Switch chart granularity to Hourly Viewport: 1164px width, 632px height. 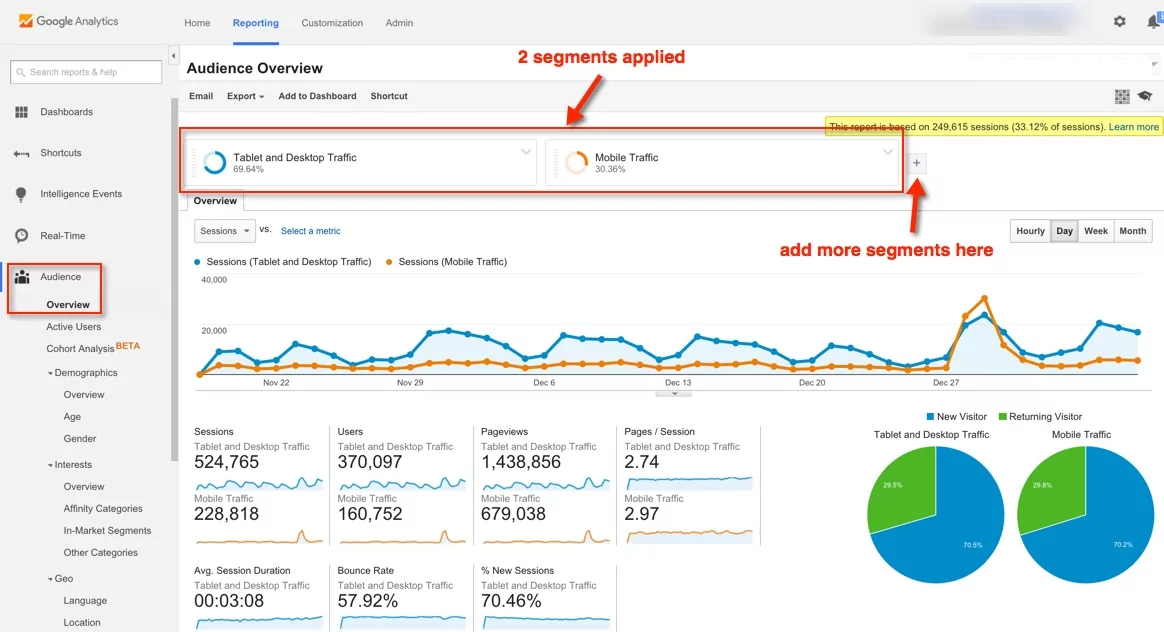[x=1030, y=230]
